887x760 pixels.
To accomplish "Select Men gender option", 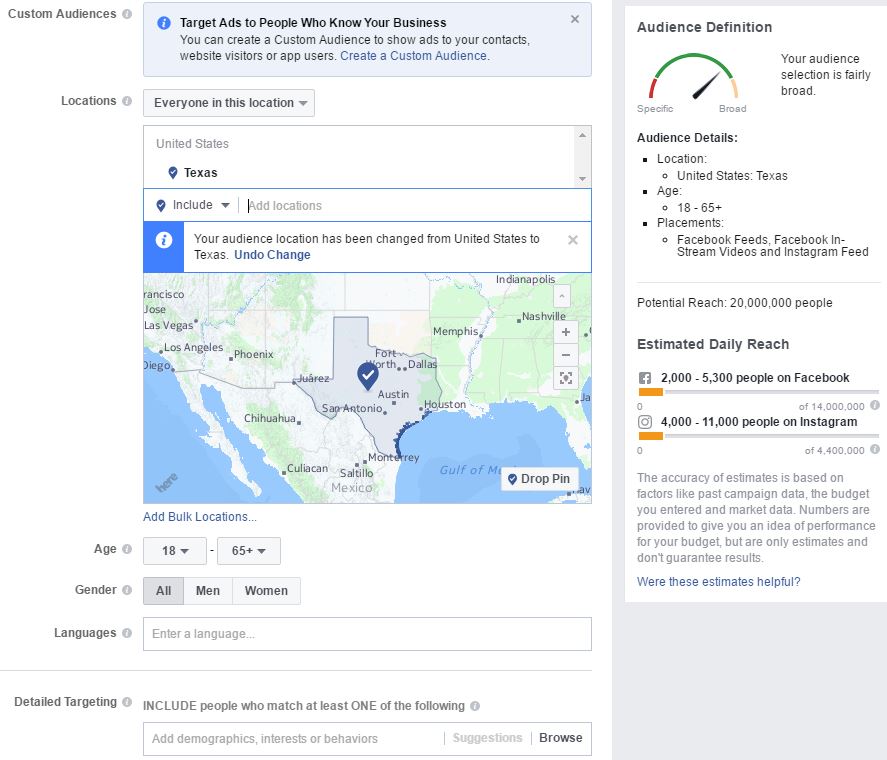I will coord(208,591).
